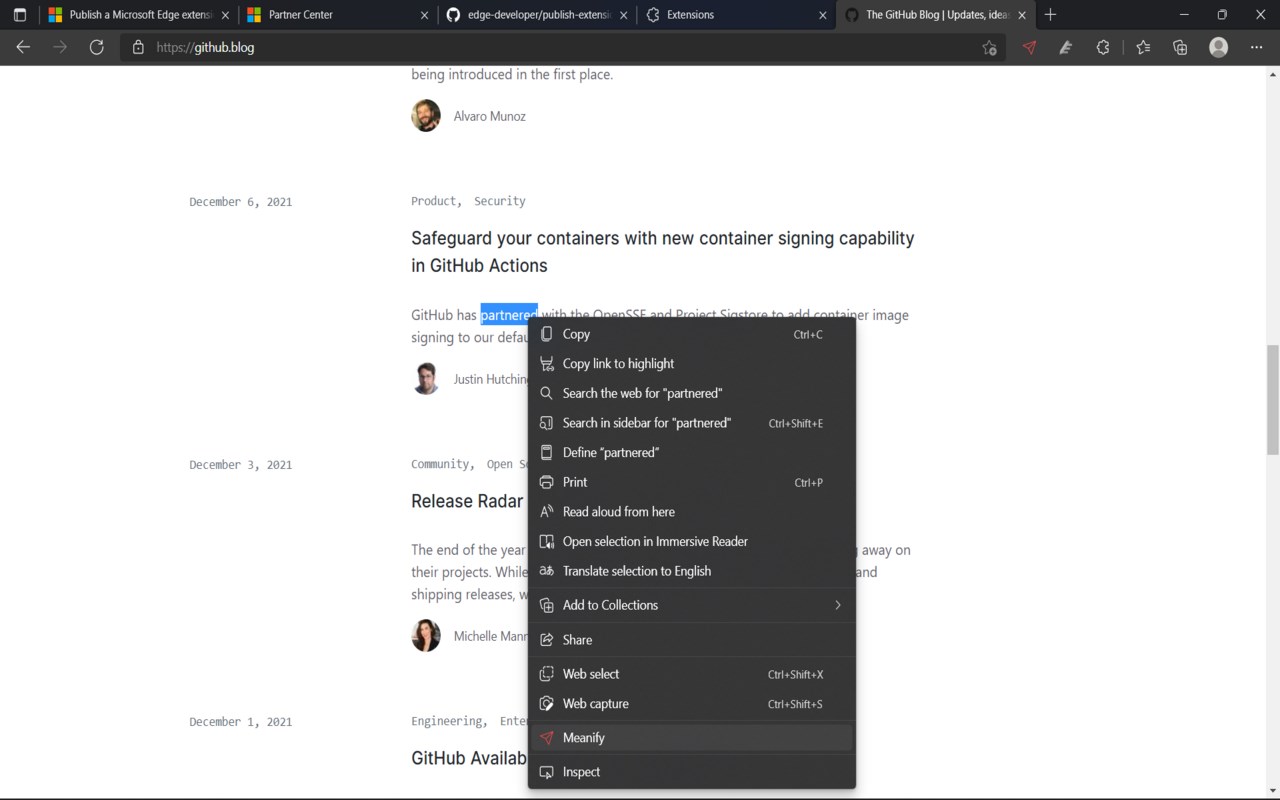Open the Community category link
The height and width of the screenshot is (800, 1280).
(440, 464)
